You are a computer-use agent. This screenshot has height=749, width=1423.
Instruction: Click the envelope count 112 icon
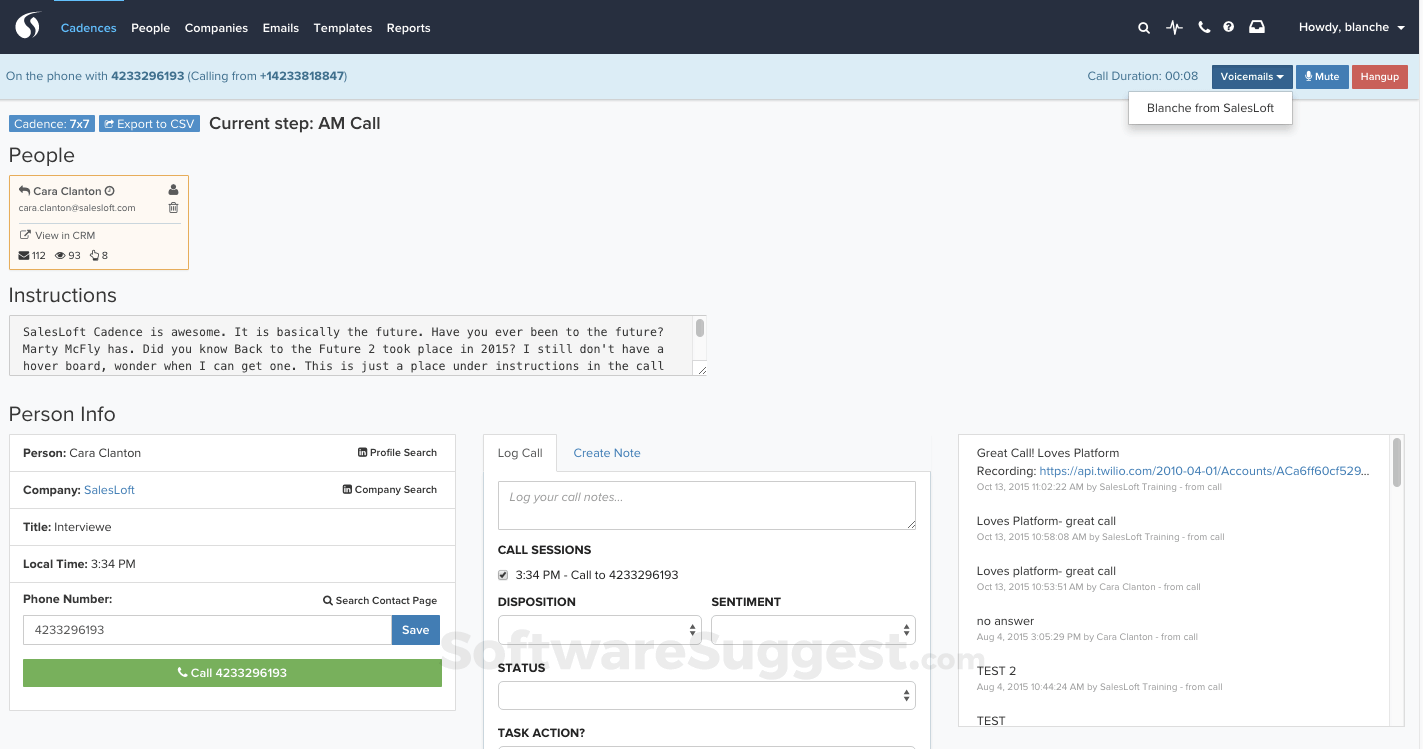(24, 256)
